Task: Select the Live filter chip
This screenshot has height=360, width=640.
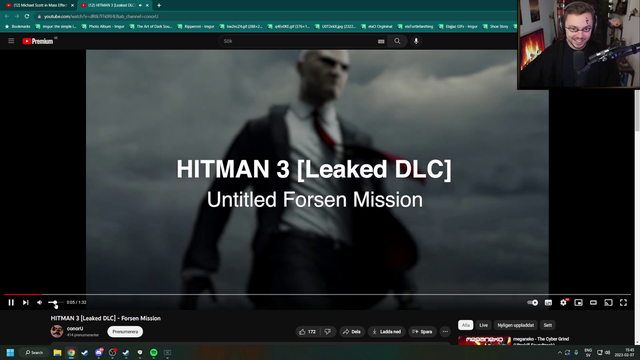Action: tap(483, 325)
